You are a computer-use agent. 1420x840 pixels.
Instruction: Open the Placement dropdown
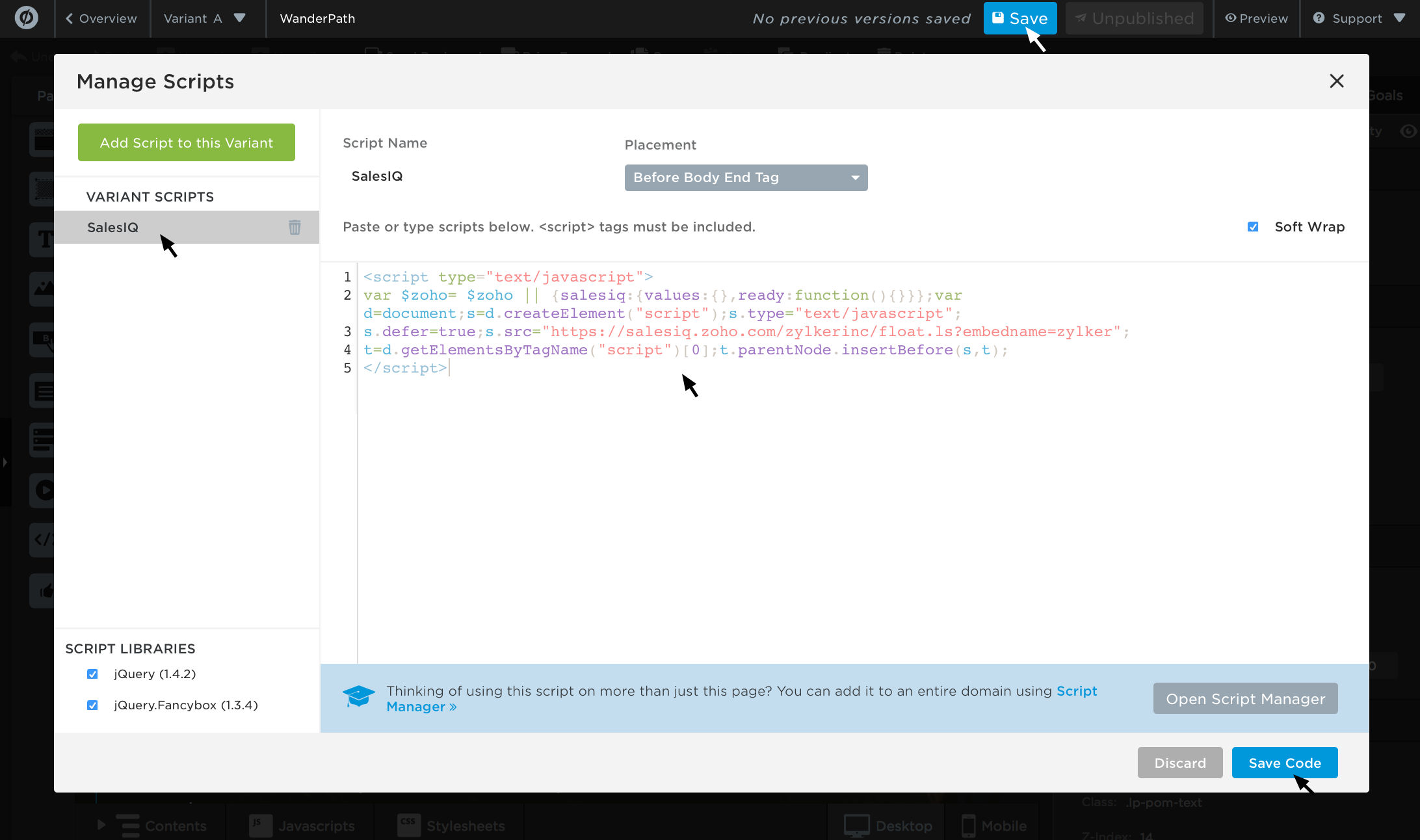coord(746,177)
